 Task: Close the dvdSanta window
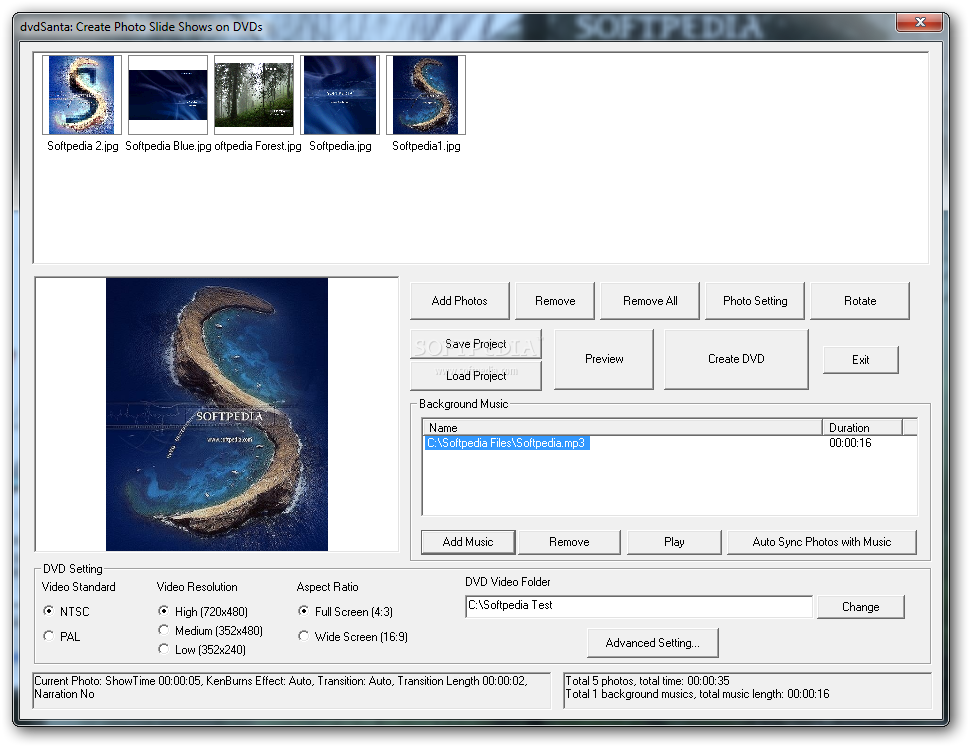(x=920, y=22)
